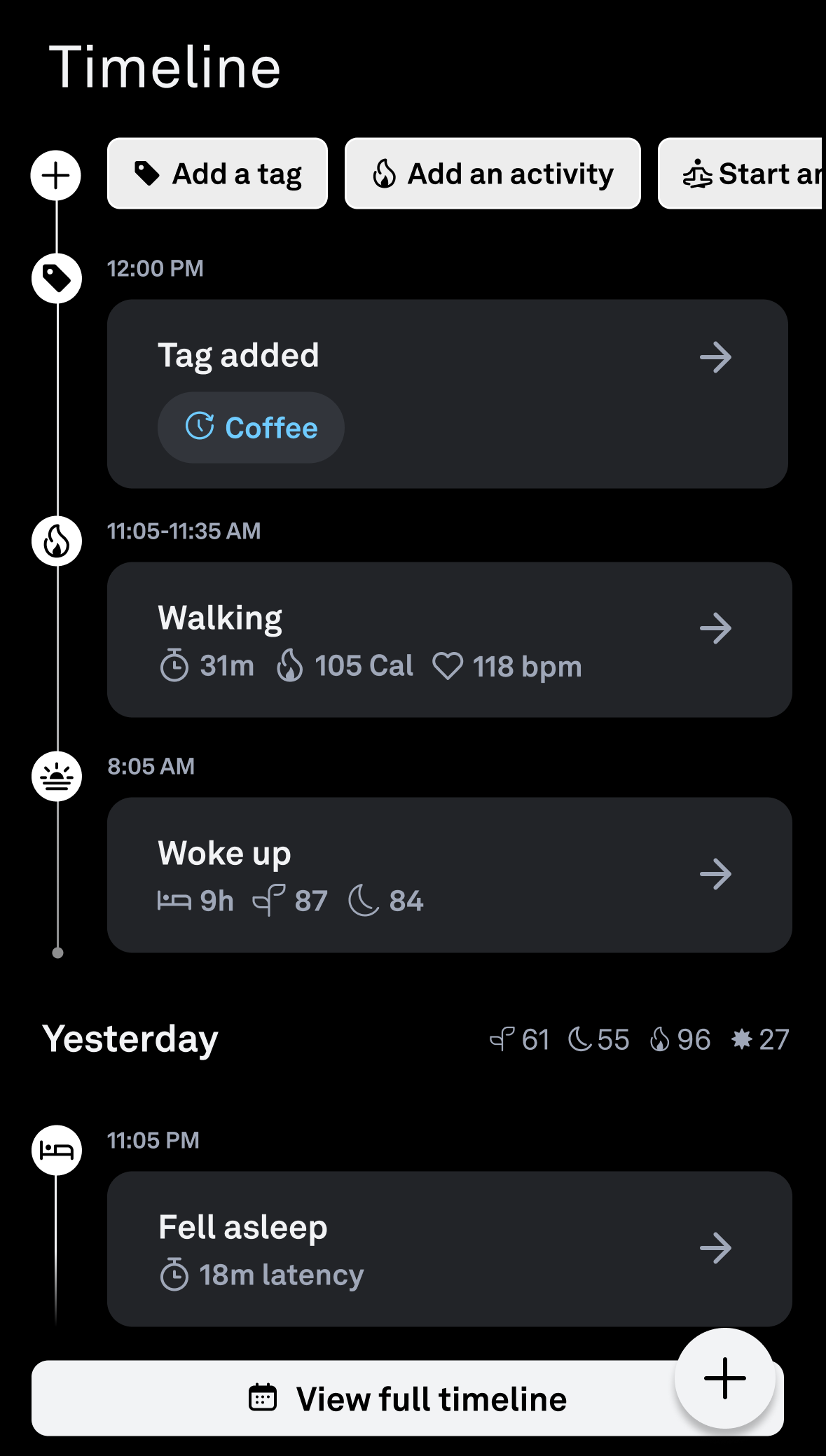Tap the plus icon atop the timeline

[56, 175]
